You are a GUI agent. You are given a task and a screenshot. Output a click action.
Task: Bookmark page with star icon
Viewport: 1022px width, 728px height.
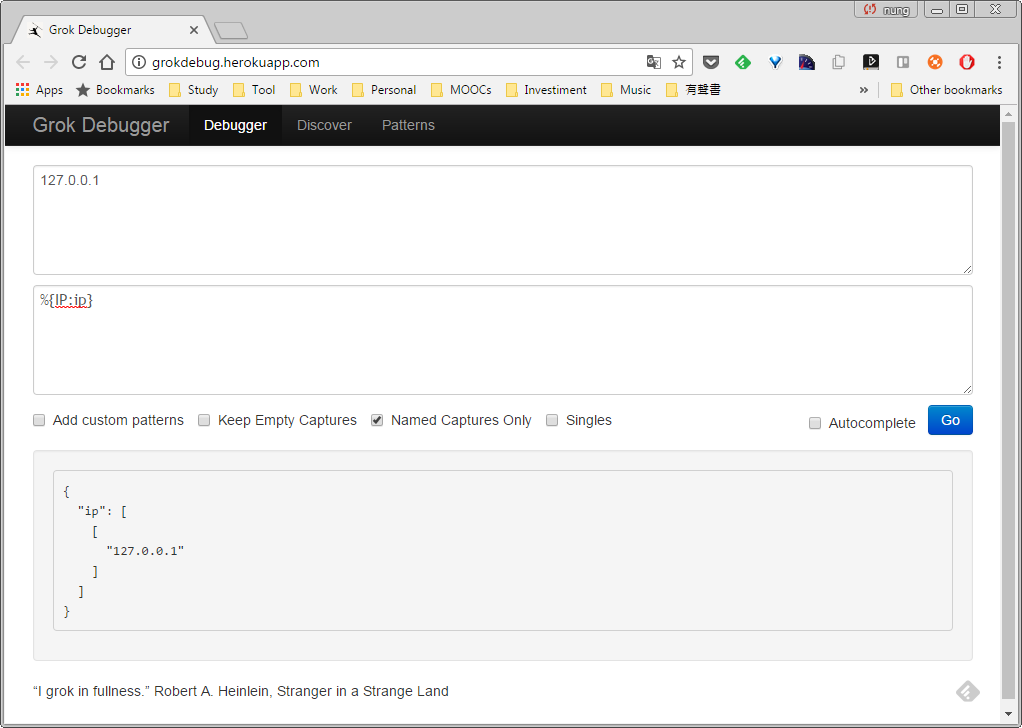(x=679, y=63)
